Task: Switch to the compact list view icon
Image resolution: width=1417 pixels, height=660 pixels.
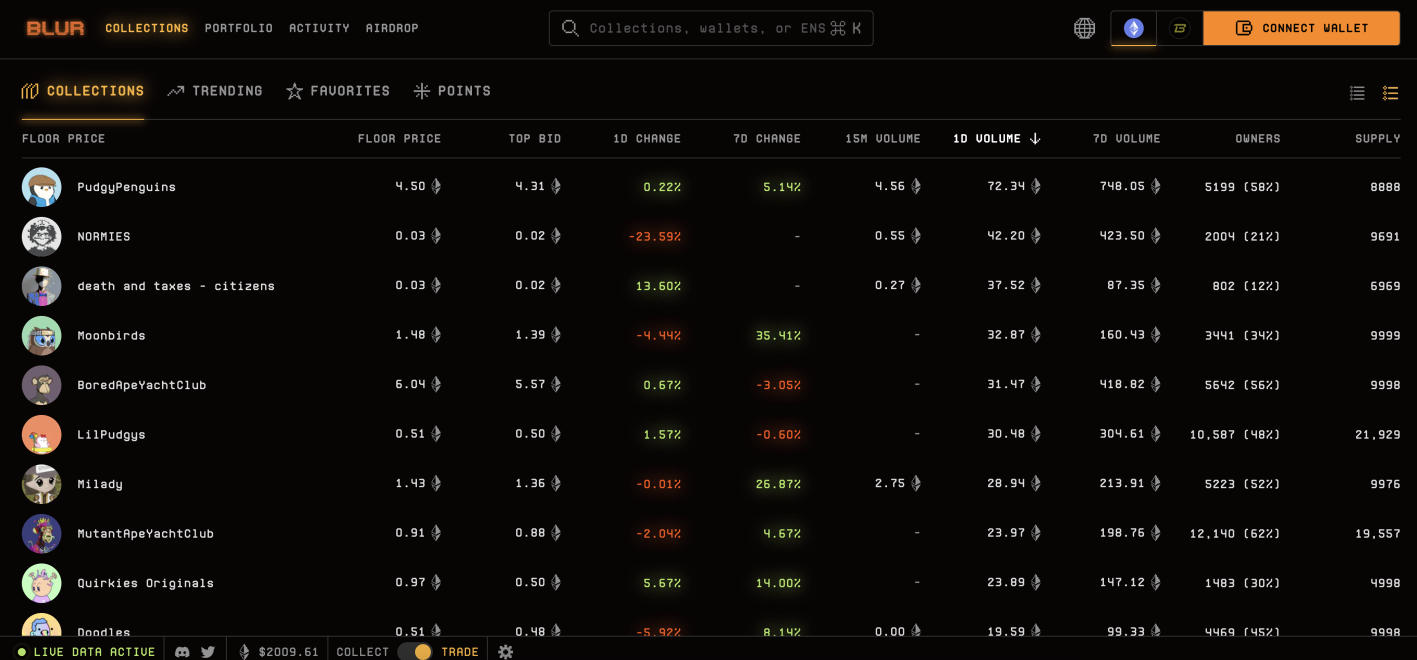Action: [x=1357, y=93]
